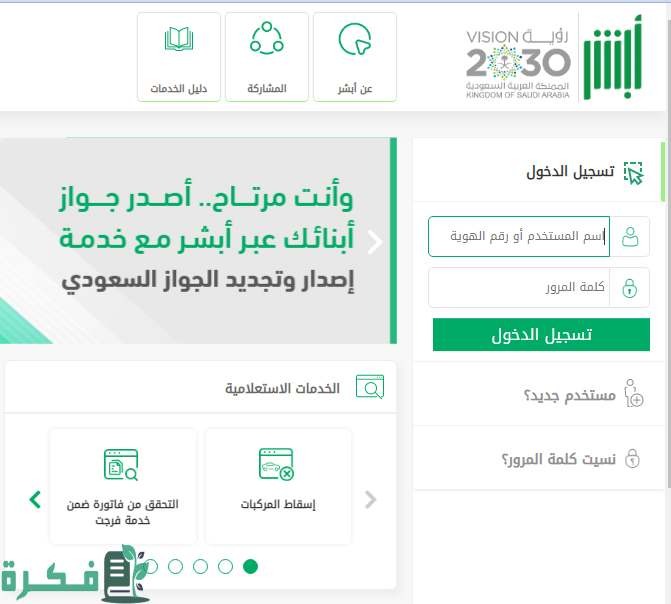Image resolution: width=671 pixels, height=604 pixels.
Task: Click the user icon beside username field
Action: [630, 237]
